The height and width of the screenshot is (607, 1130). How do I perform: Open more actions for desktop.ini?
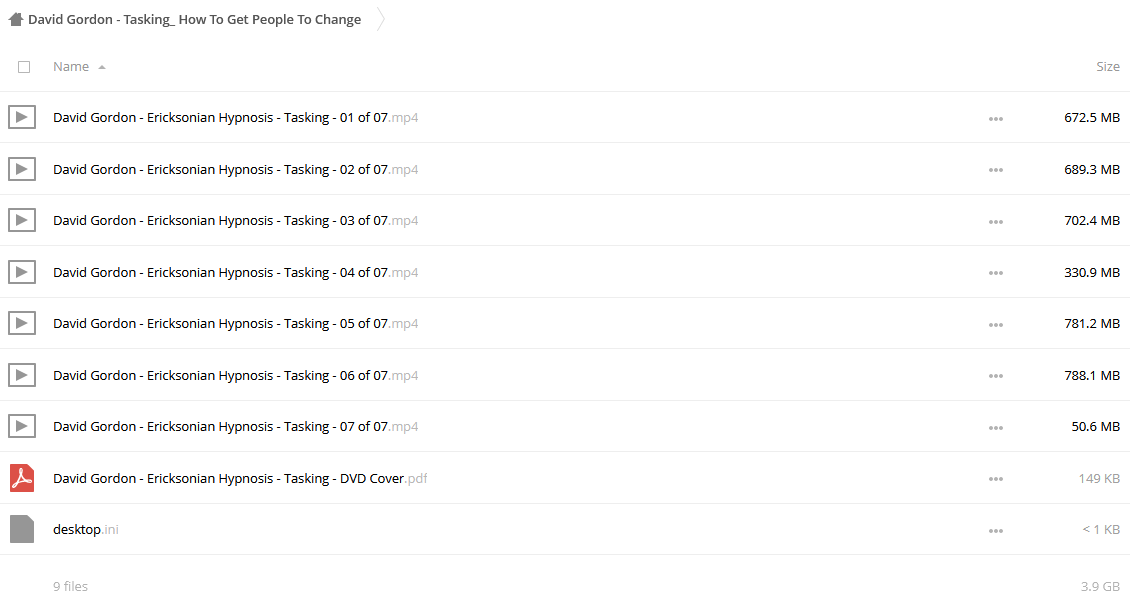pyautogui.click(x=996, y=531)
